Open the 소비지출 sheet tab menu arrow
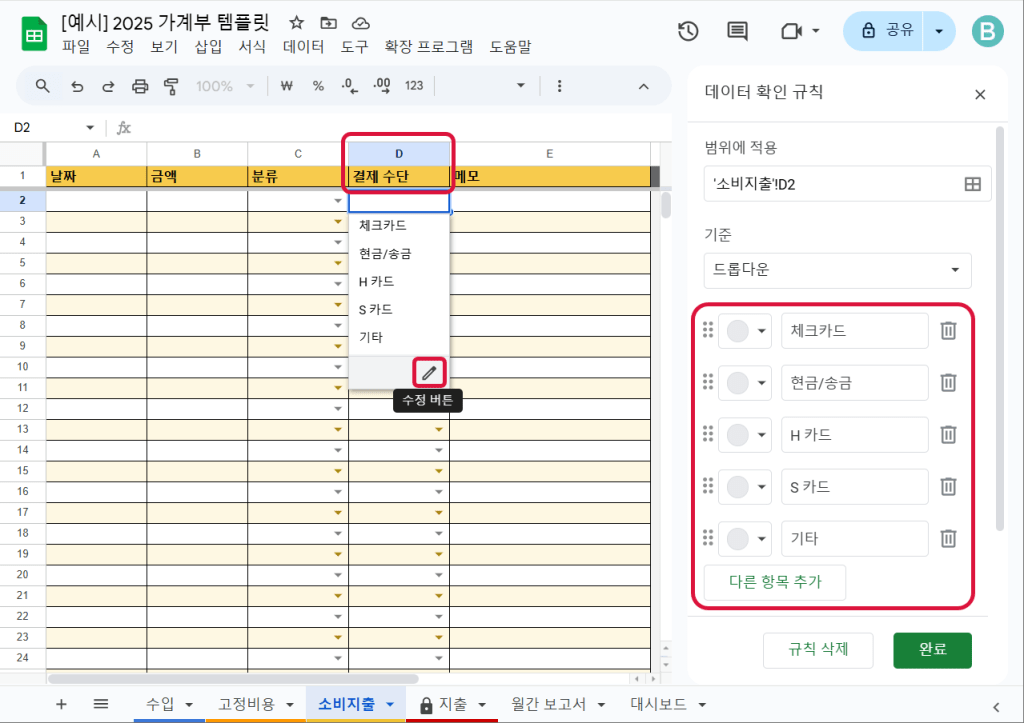 390,704
